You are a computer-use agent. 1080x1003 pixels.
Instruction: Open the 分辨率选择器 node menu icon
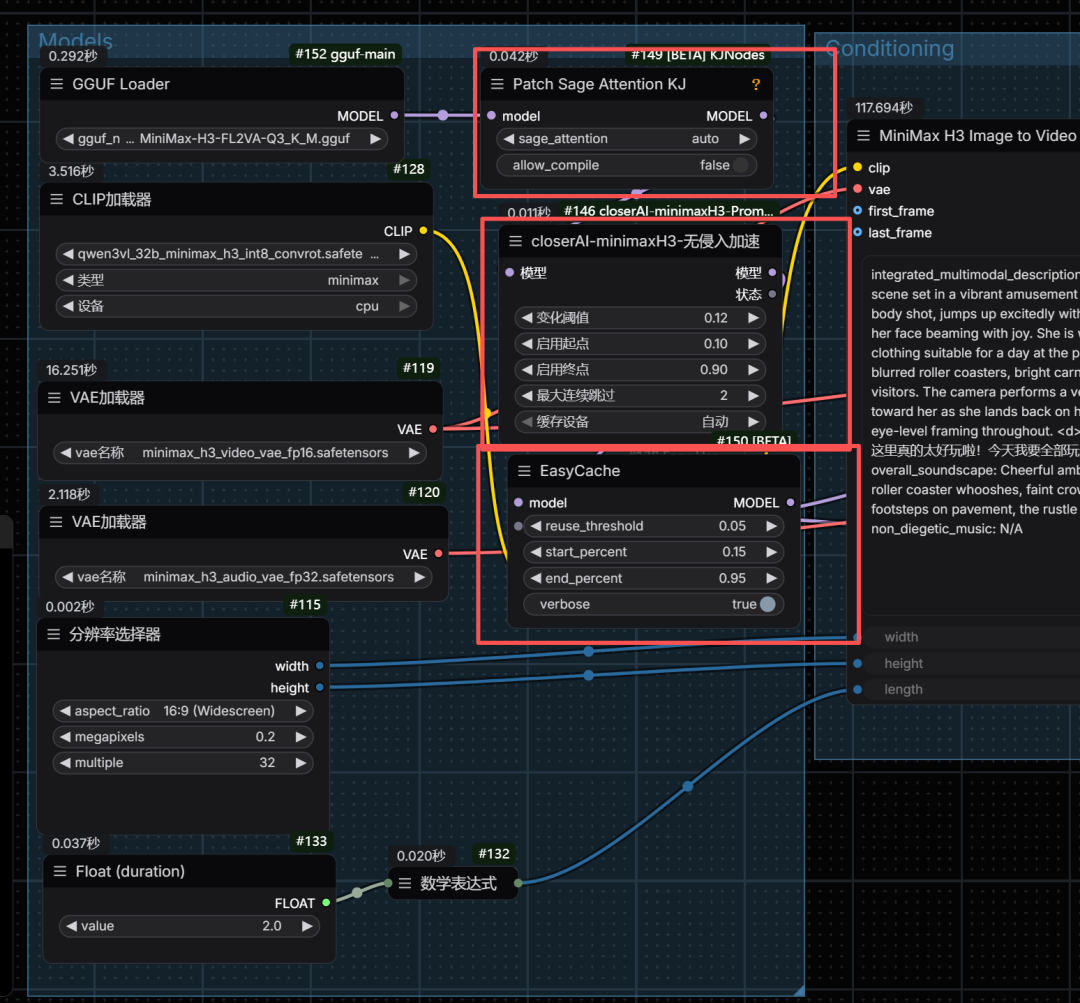[x=54, y=634]
